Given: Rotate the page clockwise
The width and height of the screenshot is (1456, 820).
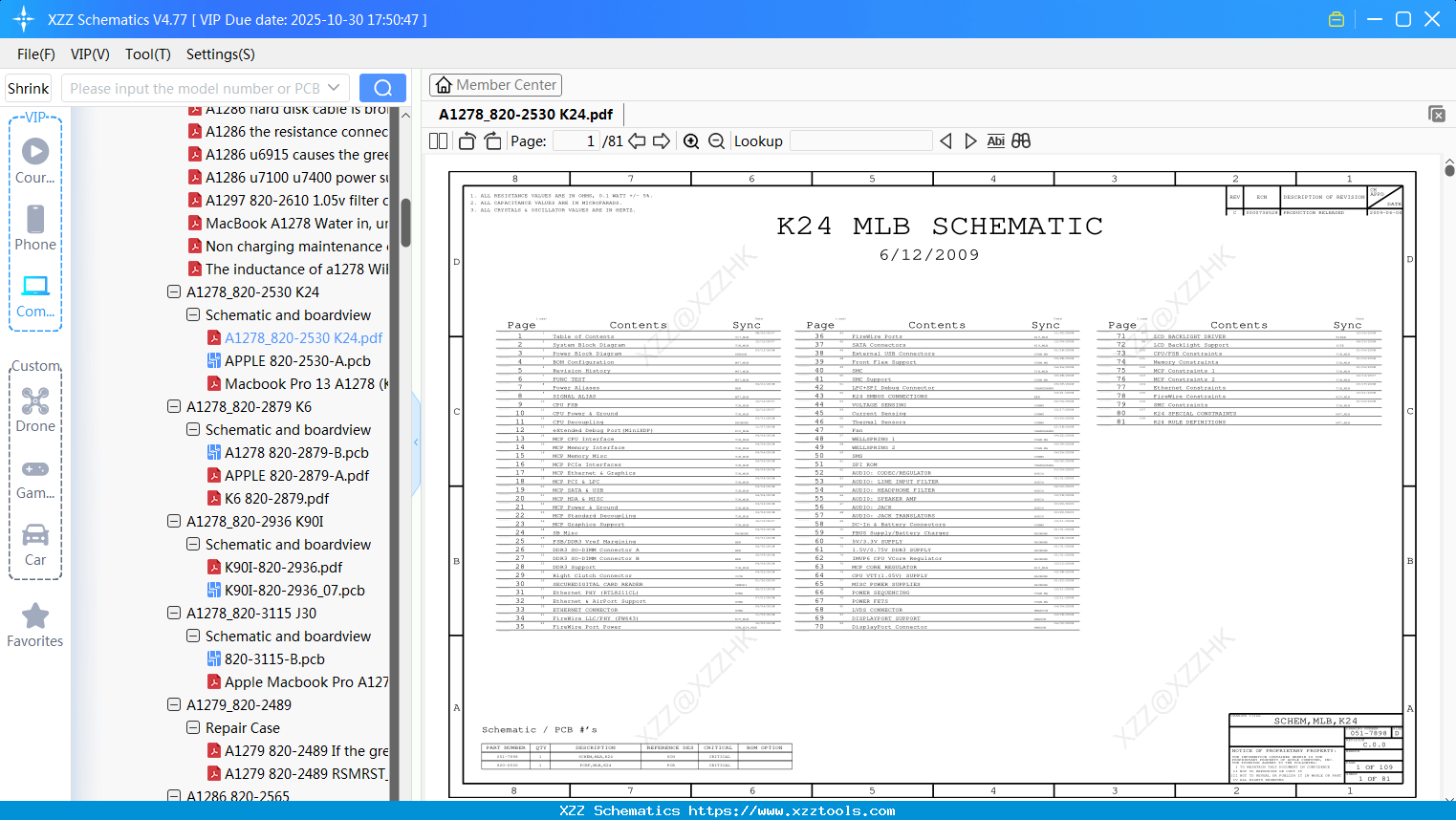Looking at the screenshot, I should [x=493, y=141].
